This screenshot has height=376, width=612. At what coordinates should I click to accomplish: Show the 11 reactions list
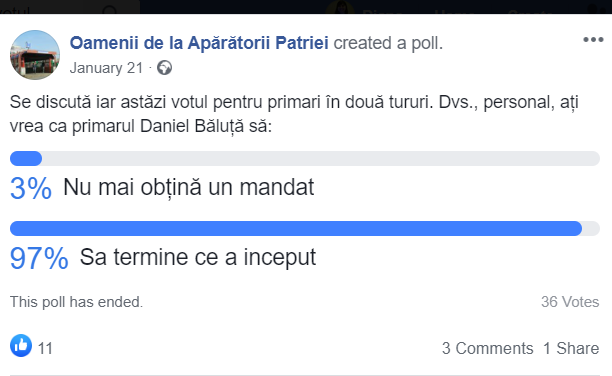tap(45, 348)
